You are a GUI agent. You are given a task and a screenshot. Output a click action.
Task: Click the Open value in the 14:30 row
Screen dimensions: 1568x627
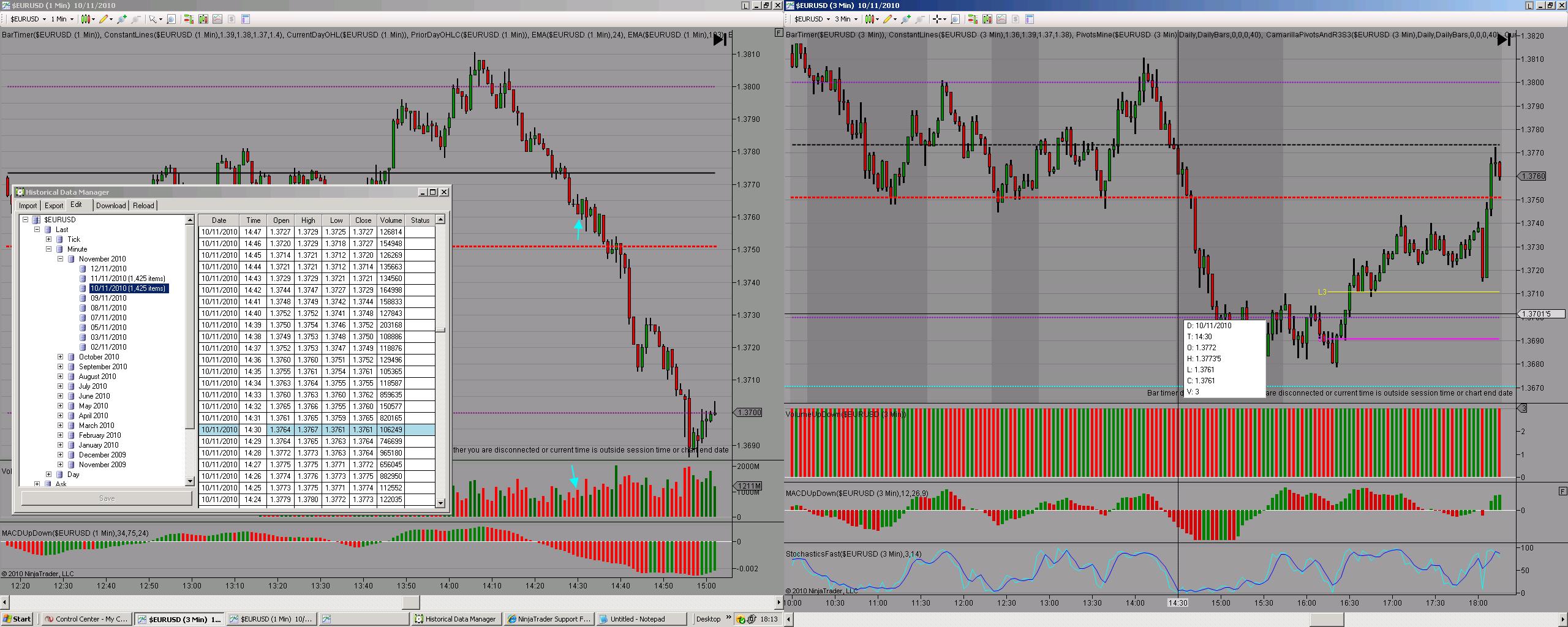pyautogui.click(x=281, y=430)
